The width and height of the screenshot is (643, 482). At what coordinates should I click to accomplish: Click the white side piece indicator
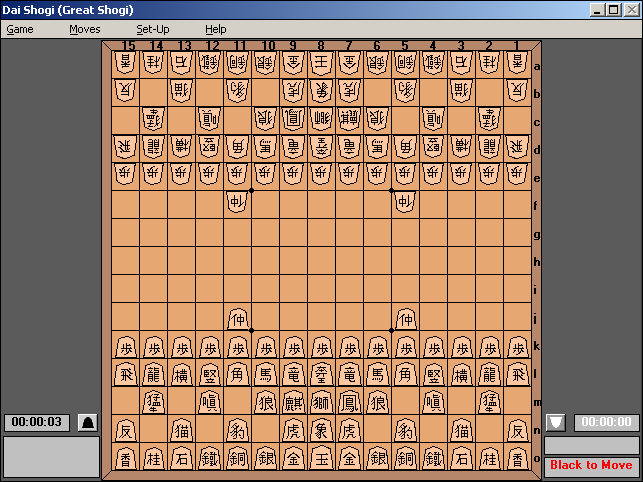(x=556, y=422)
